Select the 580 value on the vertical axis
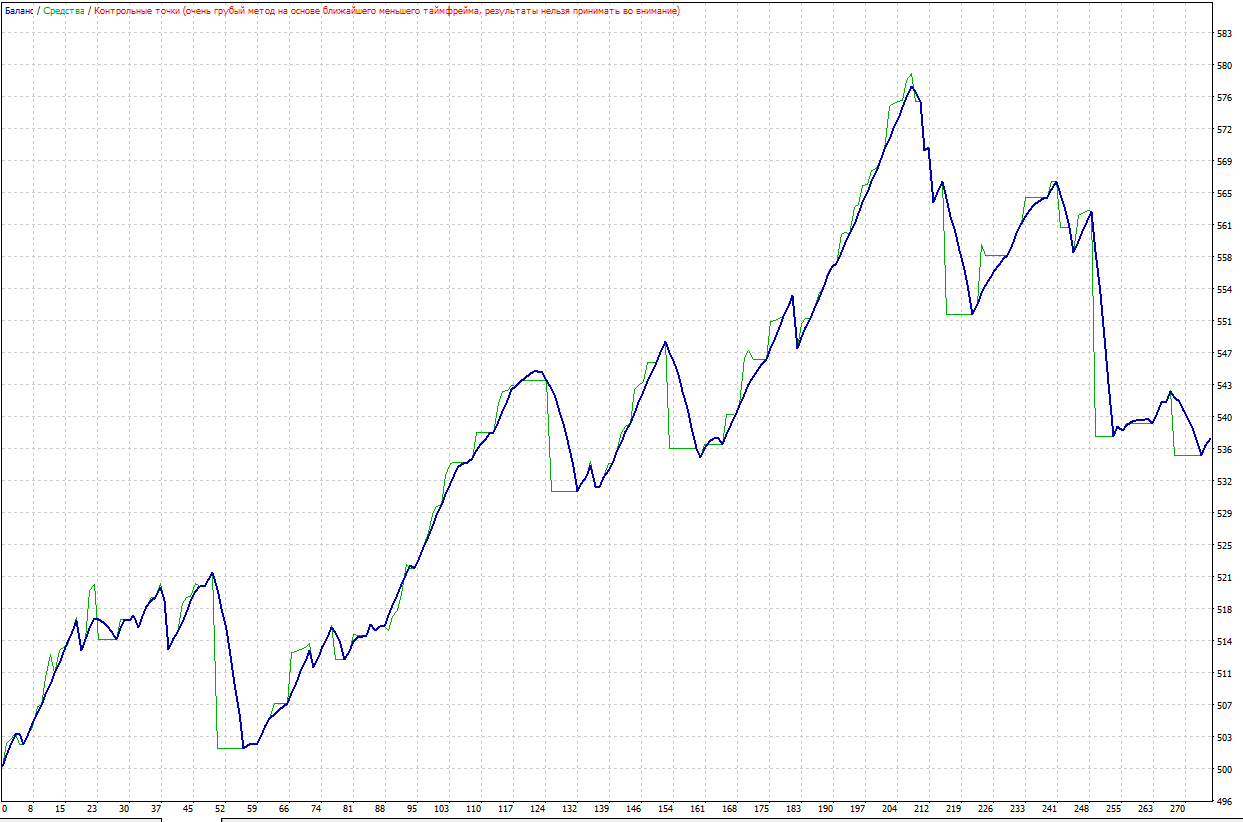 tap(1223, 66)
